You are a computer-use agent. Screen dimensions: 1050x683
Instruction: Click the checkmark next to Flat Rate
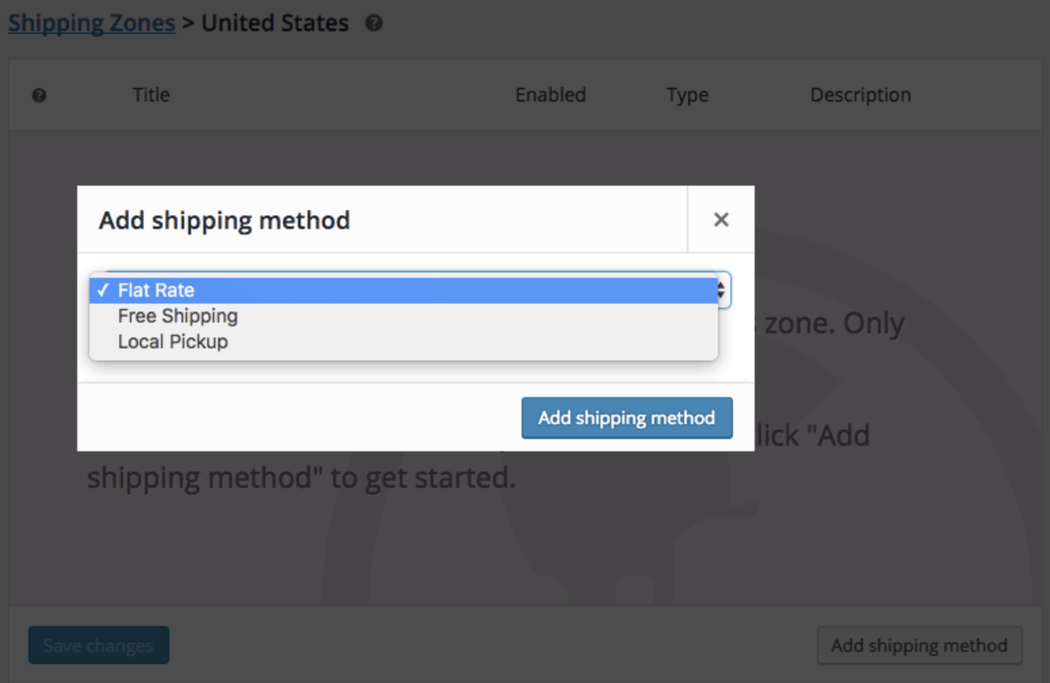coord(103,290)
